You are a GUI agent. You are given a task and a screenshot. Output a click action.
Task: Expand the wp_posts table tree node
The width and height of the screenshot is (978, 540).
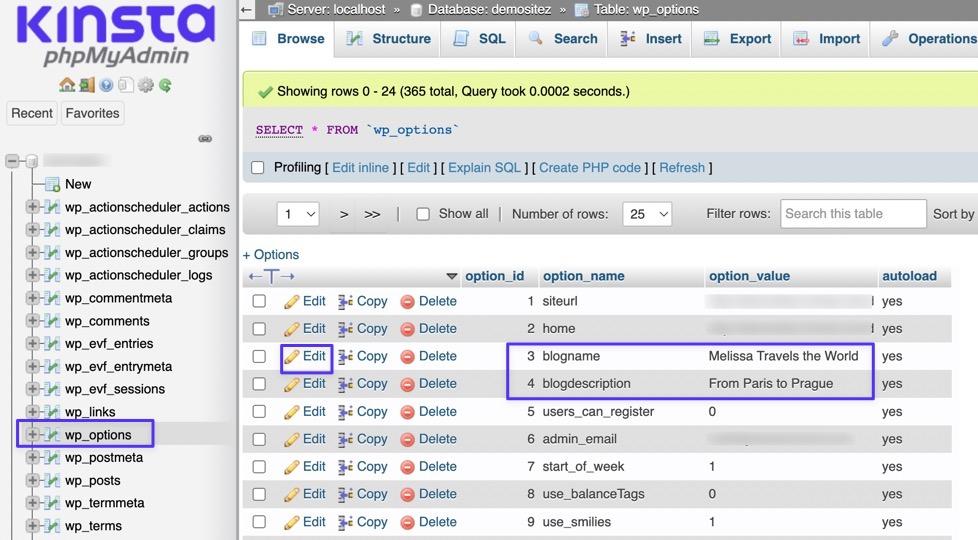[x=33, y=481]
